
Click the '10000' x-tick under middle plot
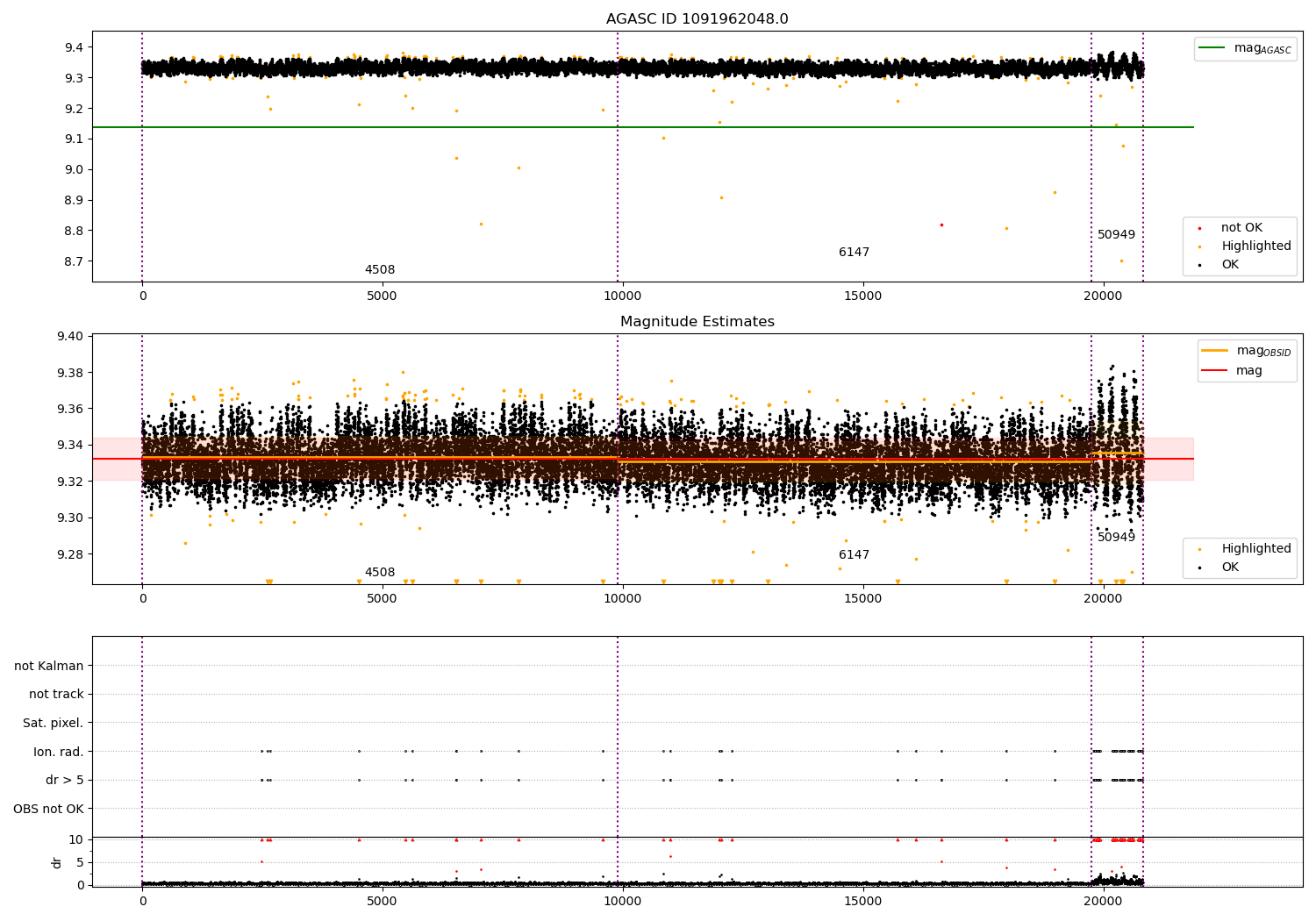tap(622, 599)
